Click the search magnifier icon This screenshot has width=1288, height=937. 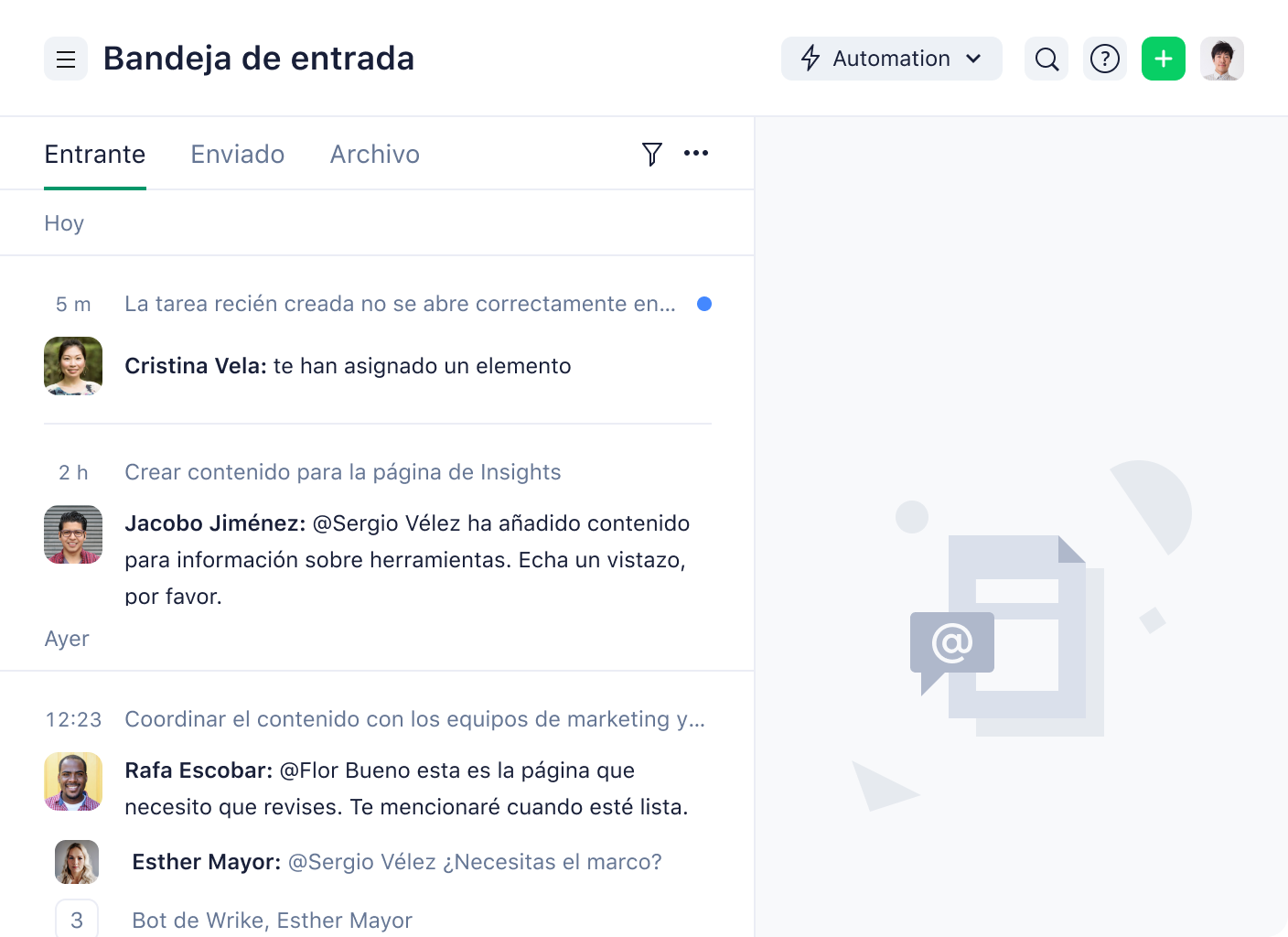1046,59
